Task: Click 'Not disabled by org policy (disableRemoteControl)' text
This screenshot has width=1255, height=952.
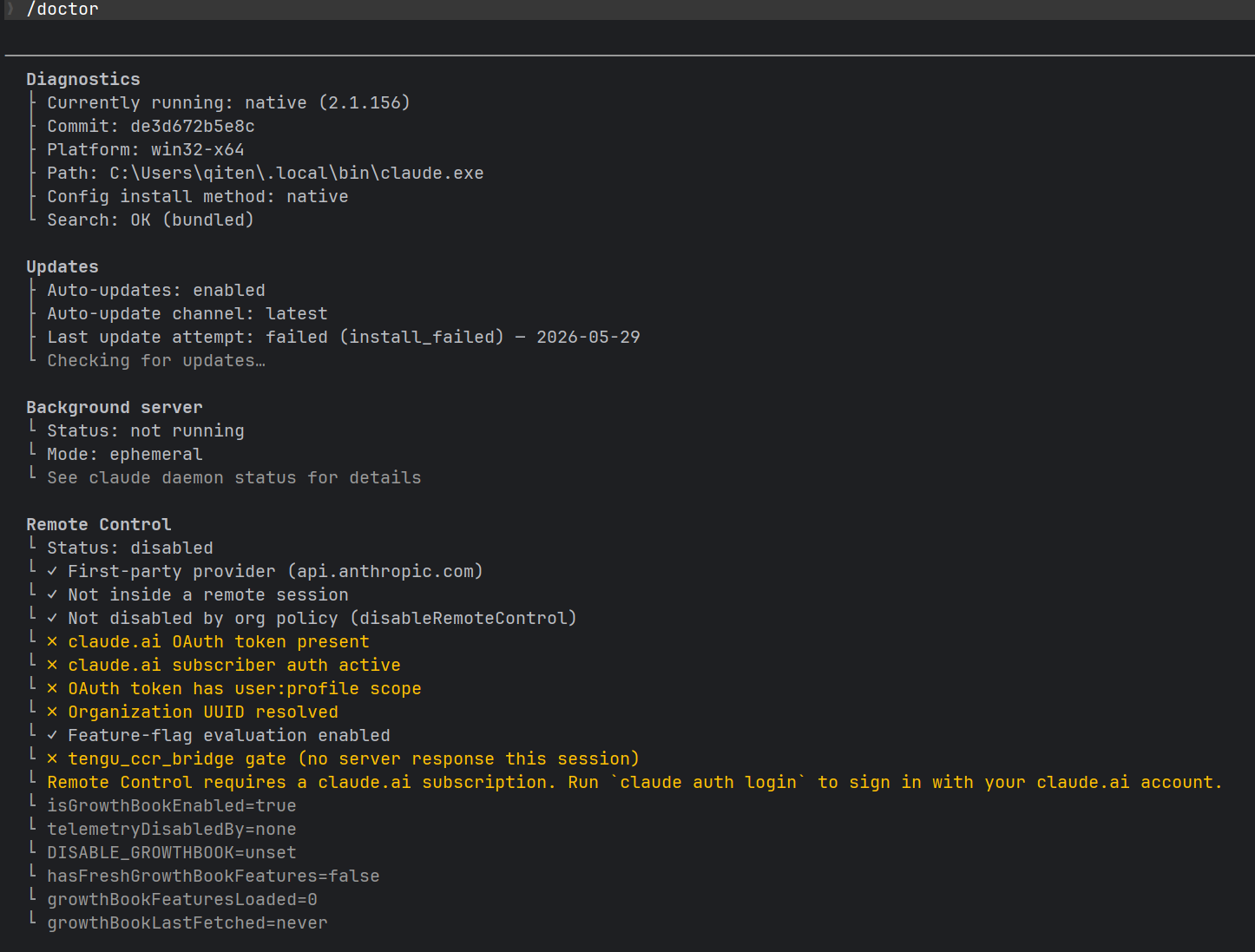Action: [x=322, y=619]
